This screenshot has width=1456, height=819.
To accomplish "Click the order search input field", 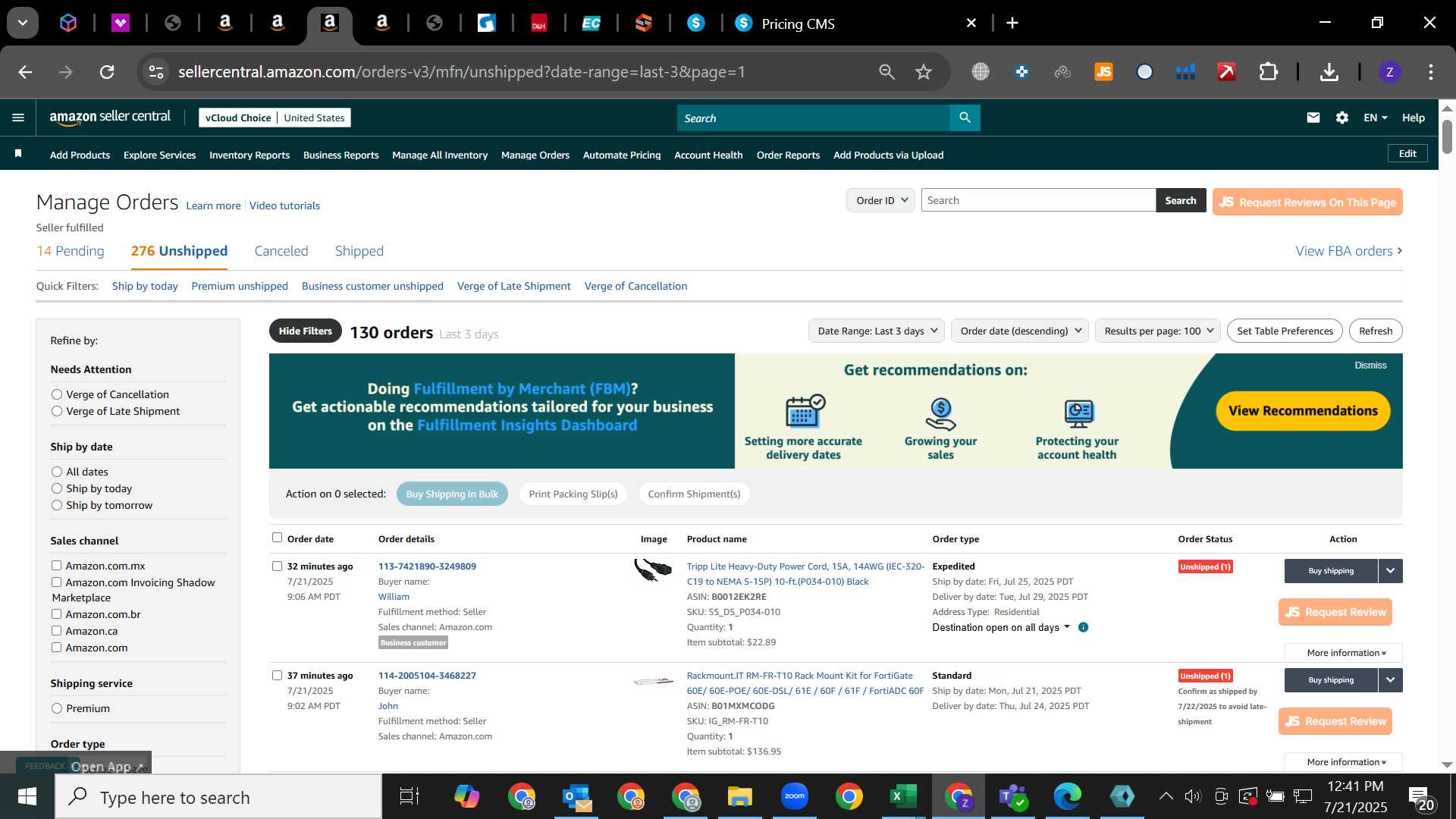I will (x=1038, y=200).
